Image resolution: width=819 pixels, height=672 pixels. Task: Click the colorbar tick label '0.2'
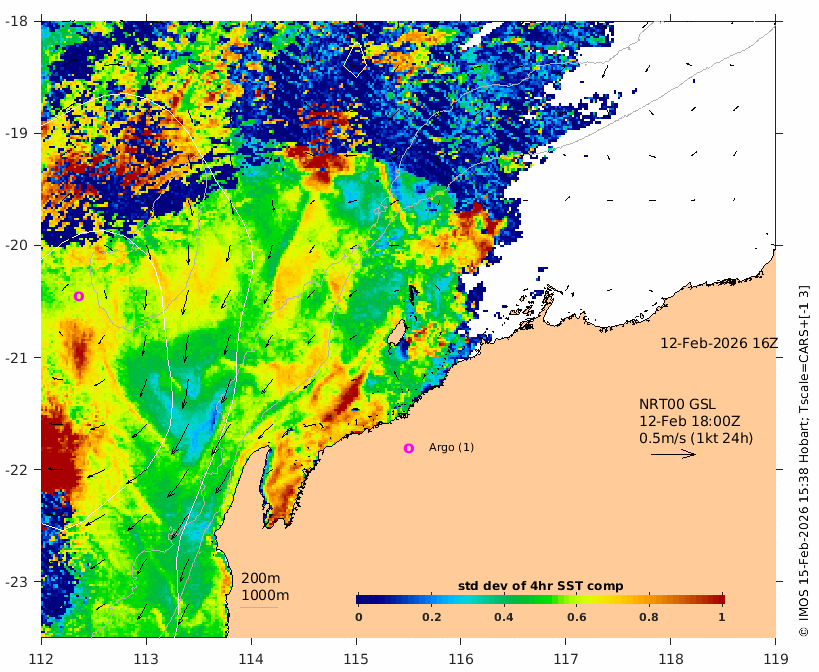[431, 617]
